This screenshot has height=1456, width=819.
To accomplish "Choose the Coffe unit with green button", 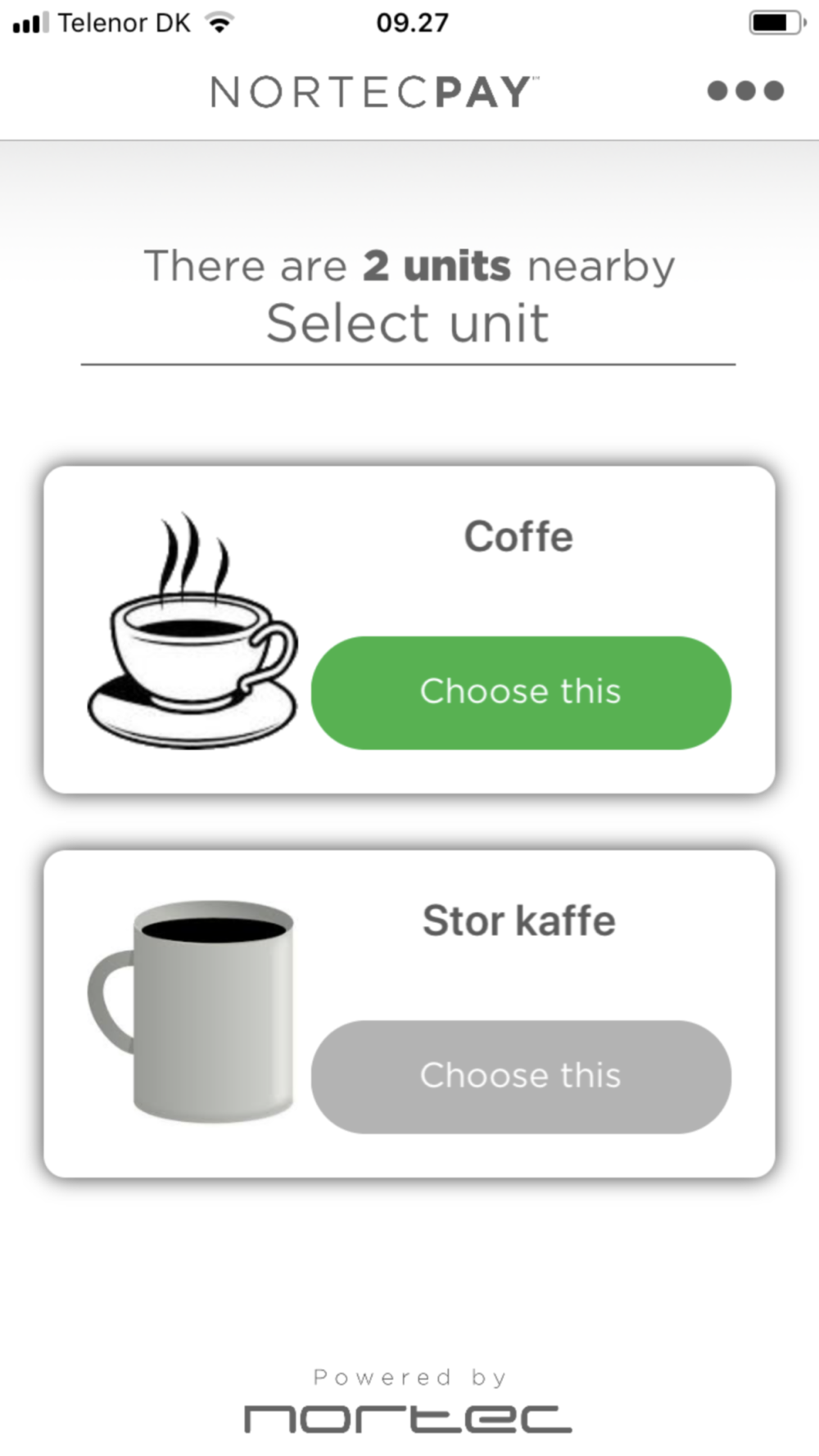I will (521, 692).
